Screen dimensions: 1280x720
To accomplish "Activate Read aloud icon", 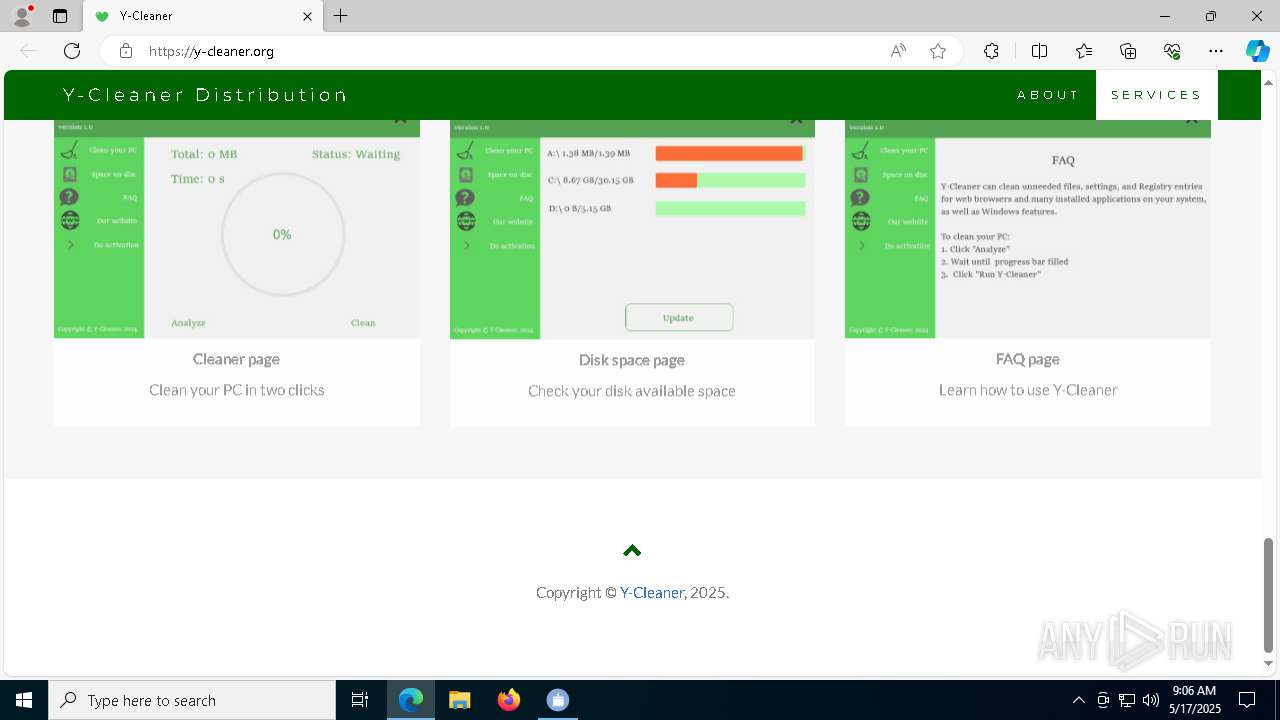I will click(x=898, y=51).
